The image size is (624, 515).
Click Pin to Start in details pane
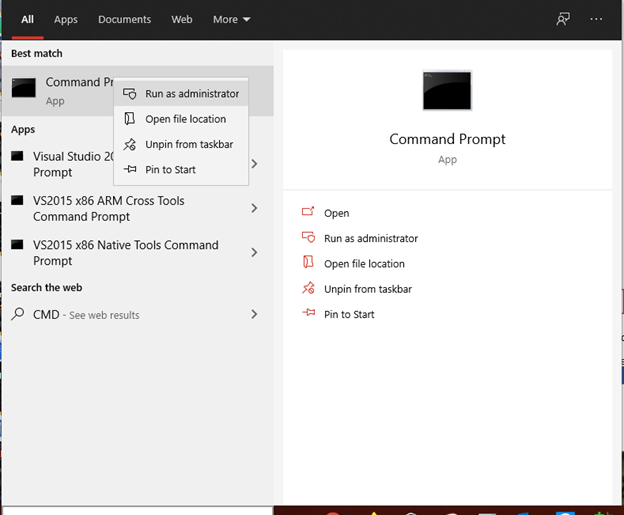tap(349, 314)
